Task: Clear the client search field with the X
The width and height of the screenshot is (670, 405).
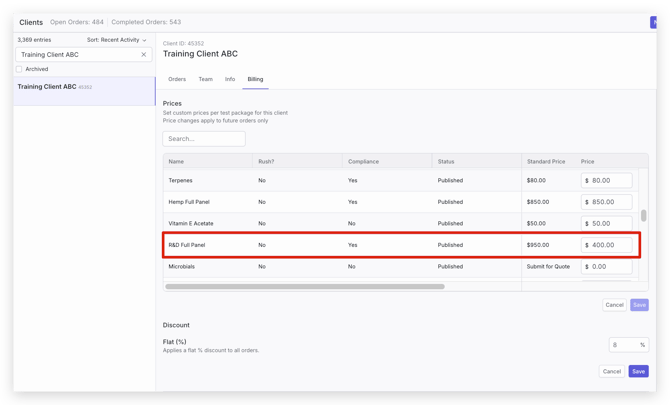Action: coord(144,55)
